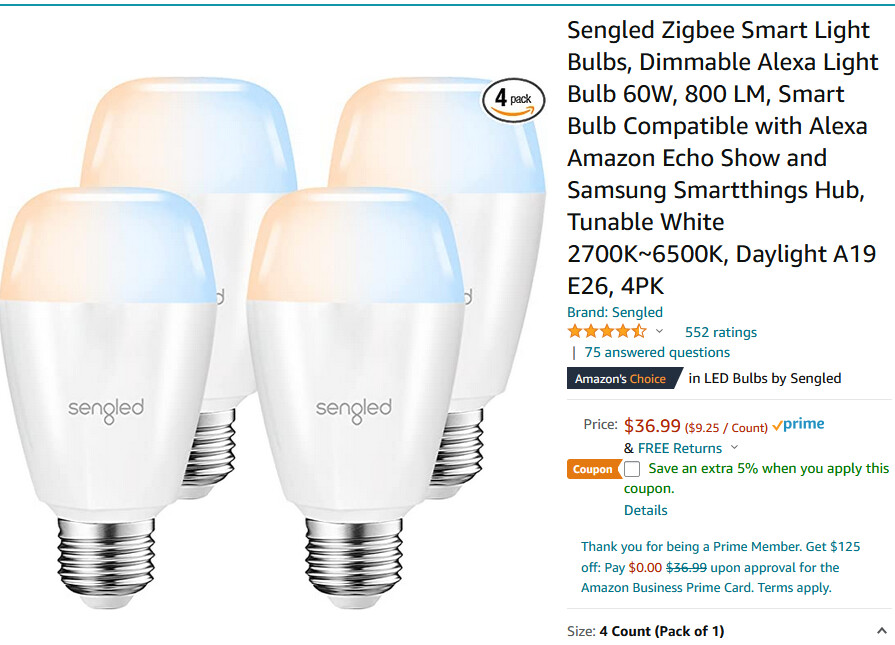Open the star ratings dropdown arrow

[x=659, y=332]
